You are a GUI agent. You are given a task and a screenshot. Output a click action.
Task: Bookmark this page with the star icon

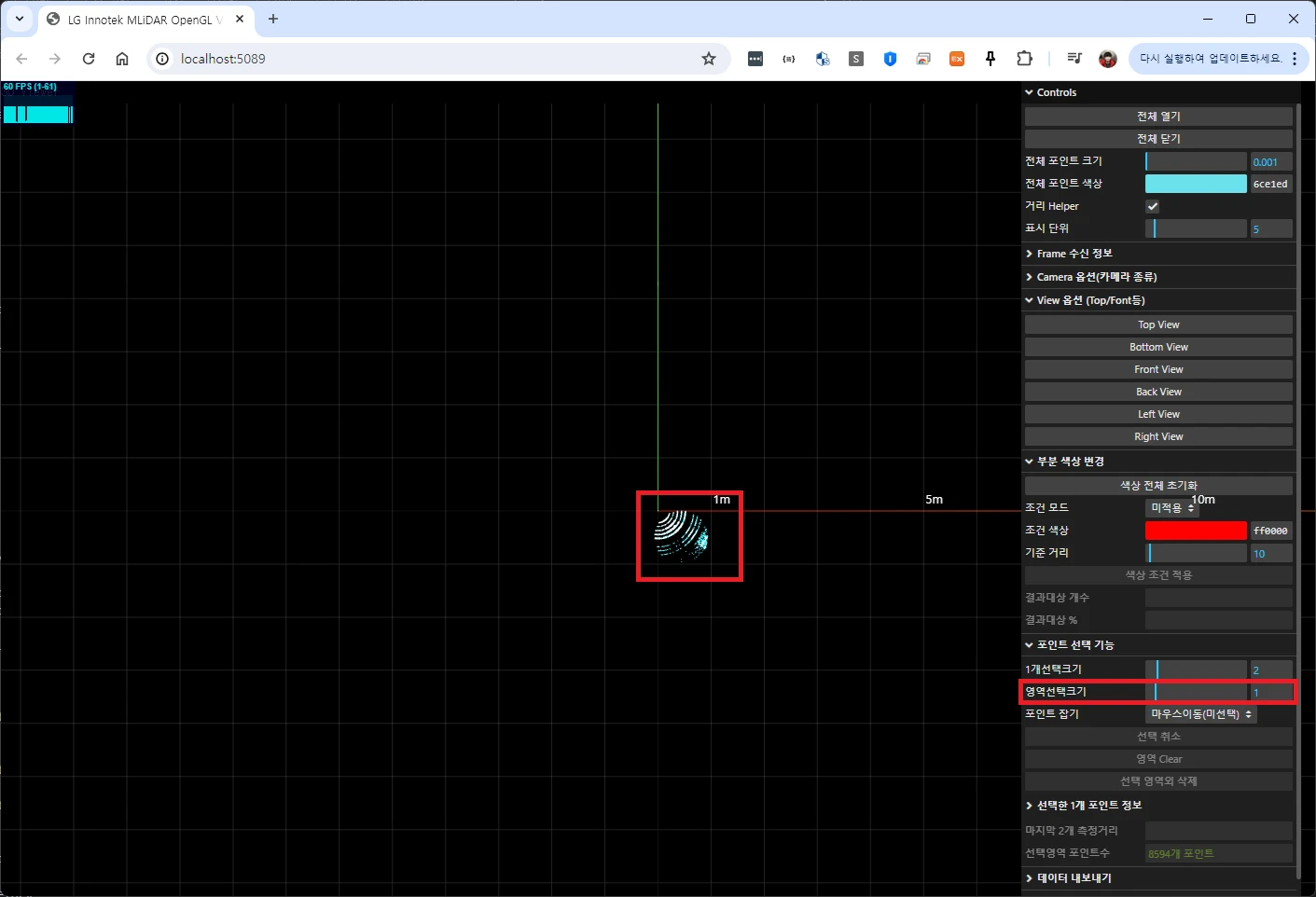pos(709,59)
